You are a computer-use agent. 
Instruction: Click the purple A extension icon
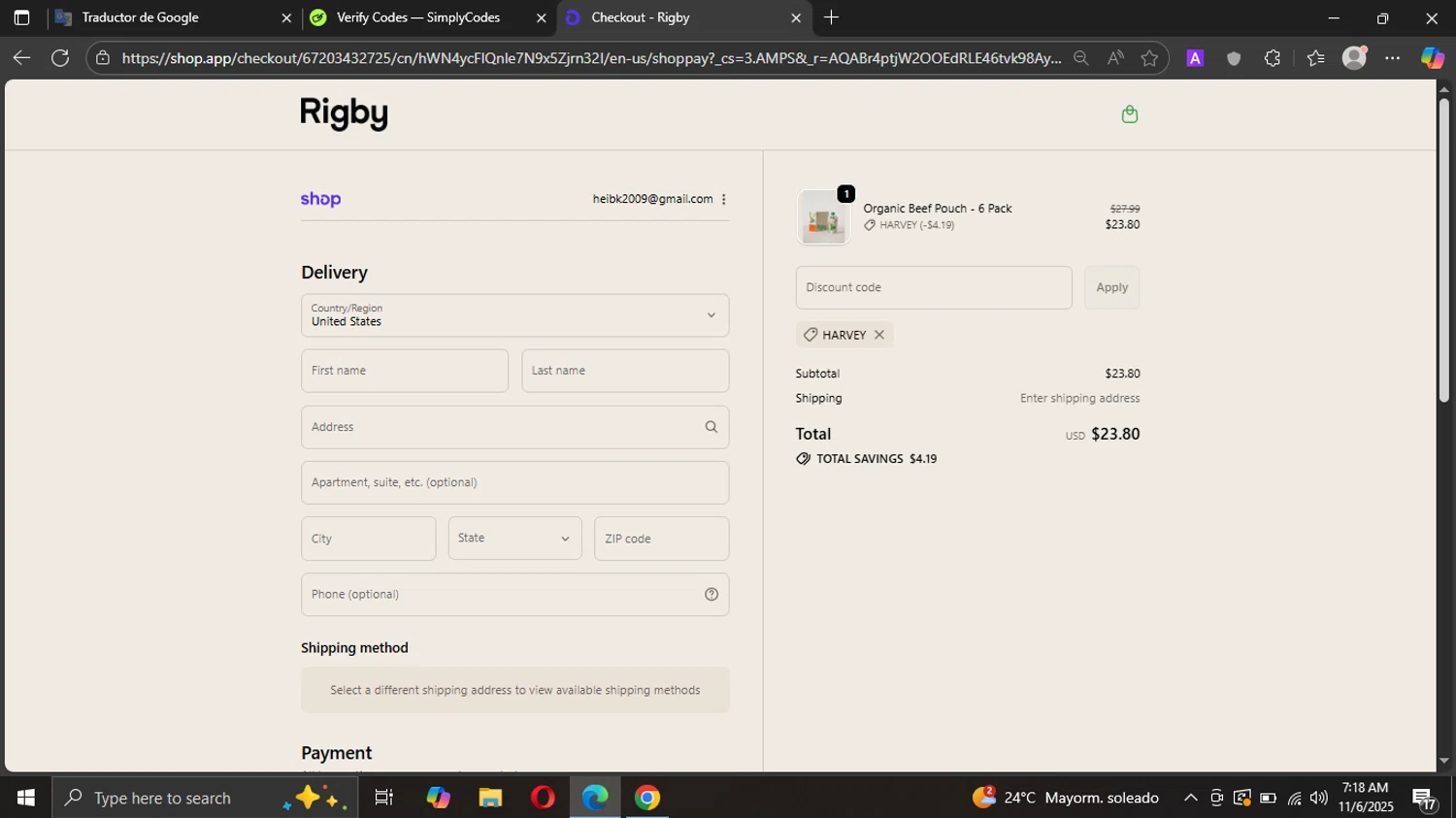(x=1195, y=58)
